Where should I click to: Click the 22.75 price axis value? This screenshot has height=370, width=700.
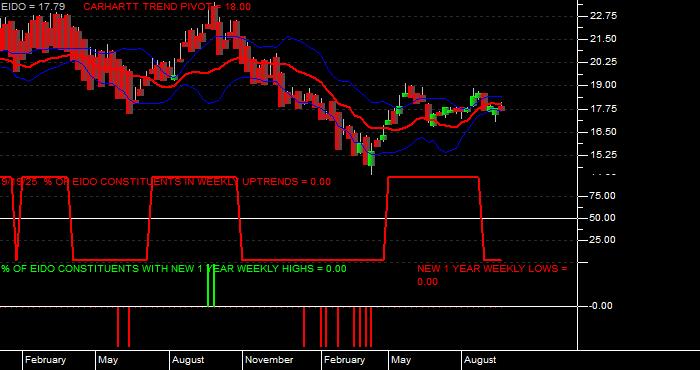tap(603, 16)
